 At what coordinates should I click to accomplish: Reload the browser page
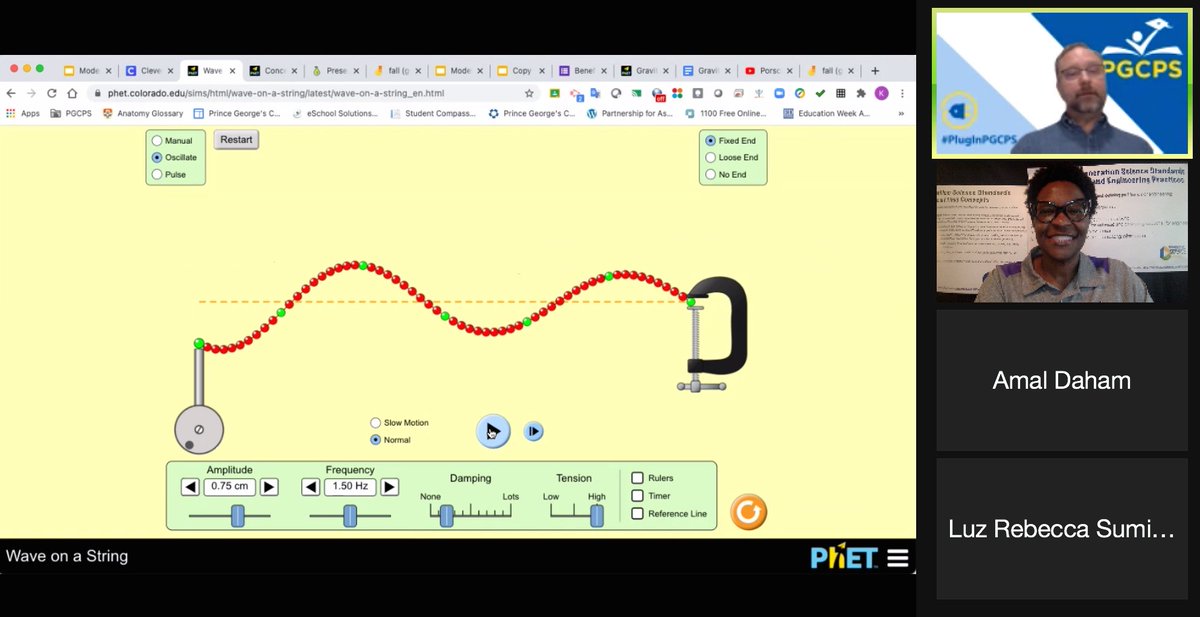tap(51, 93)
